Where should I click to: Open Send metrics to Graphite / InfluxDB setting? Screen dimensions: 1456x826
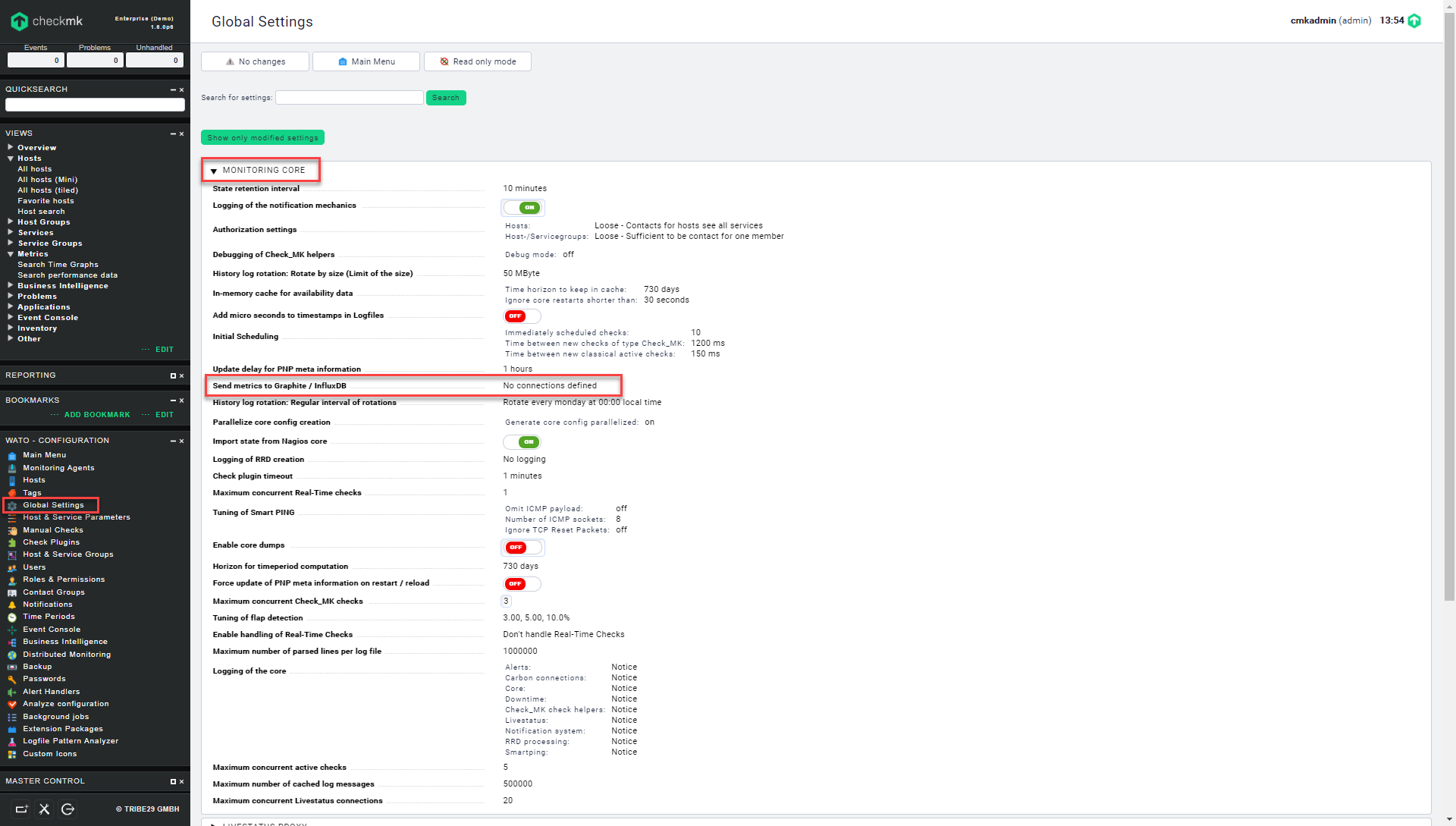point(279,386)
